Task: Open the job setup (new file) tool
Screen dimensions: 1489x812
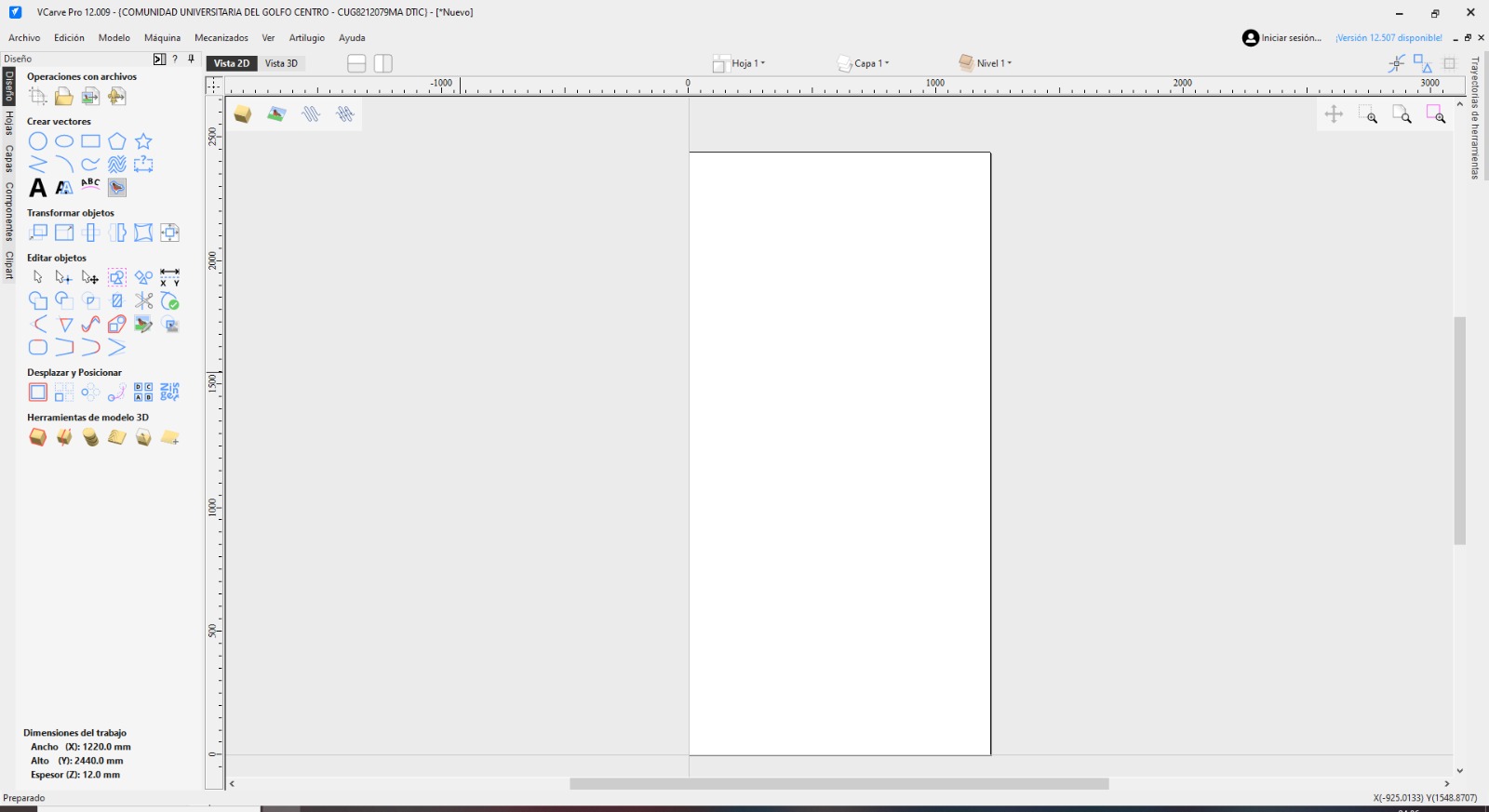Action: (37, 96)
